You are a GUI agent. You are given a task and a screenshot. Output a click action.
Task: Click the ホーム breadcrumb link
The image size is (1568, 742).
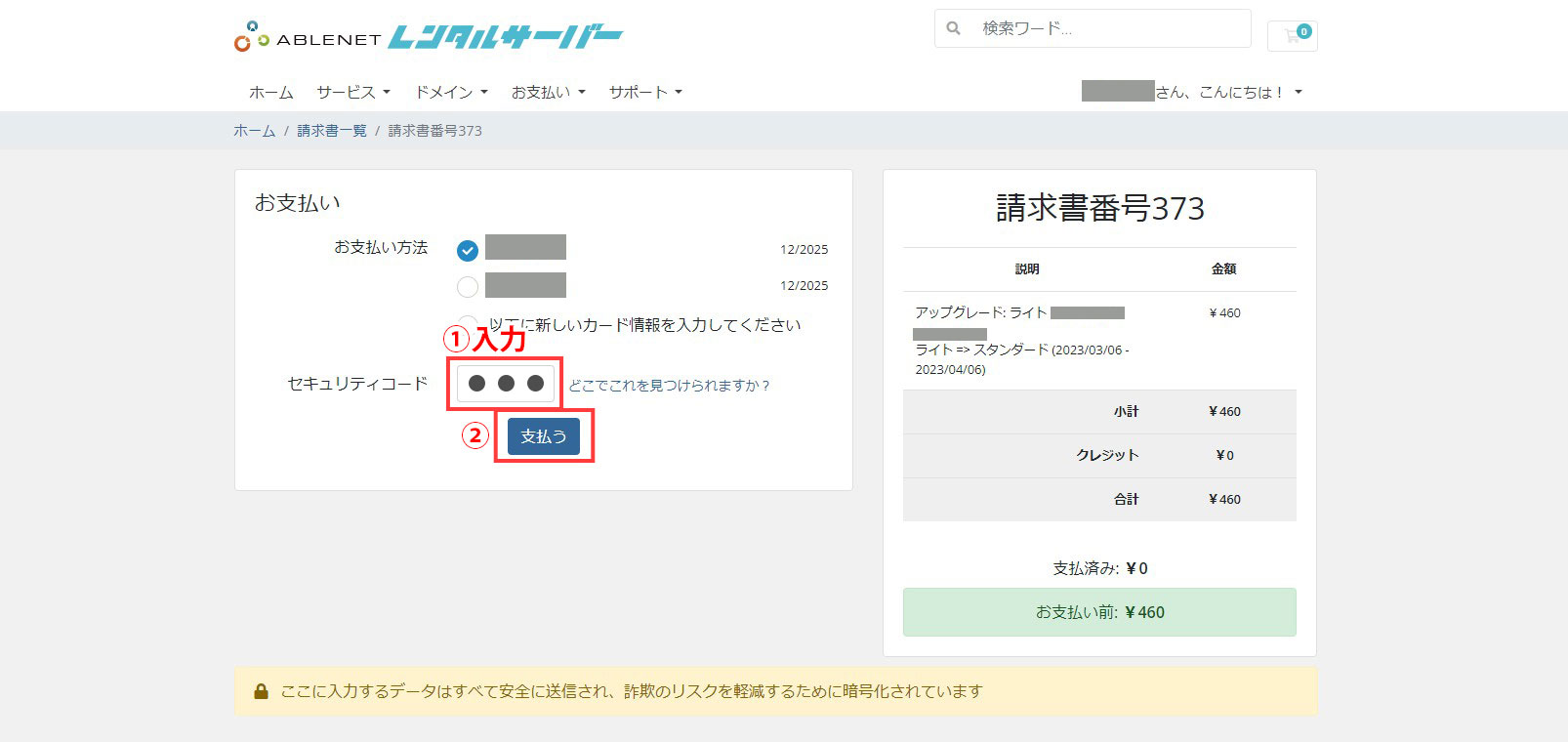(254, 131)
